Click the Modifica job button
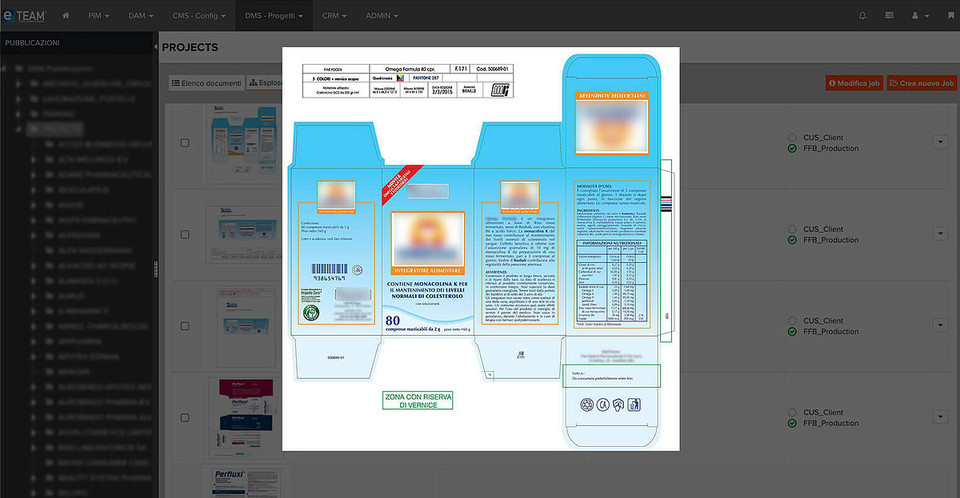Screen dimensions: 960x498 click(854, 84)
